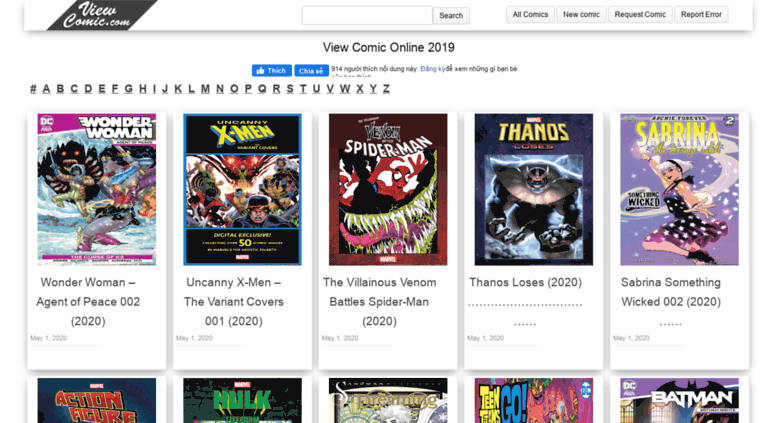
Task: Open the Report Error page
Action: point(701,14)
